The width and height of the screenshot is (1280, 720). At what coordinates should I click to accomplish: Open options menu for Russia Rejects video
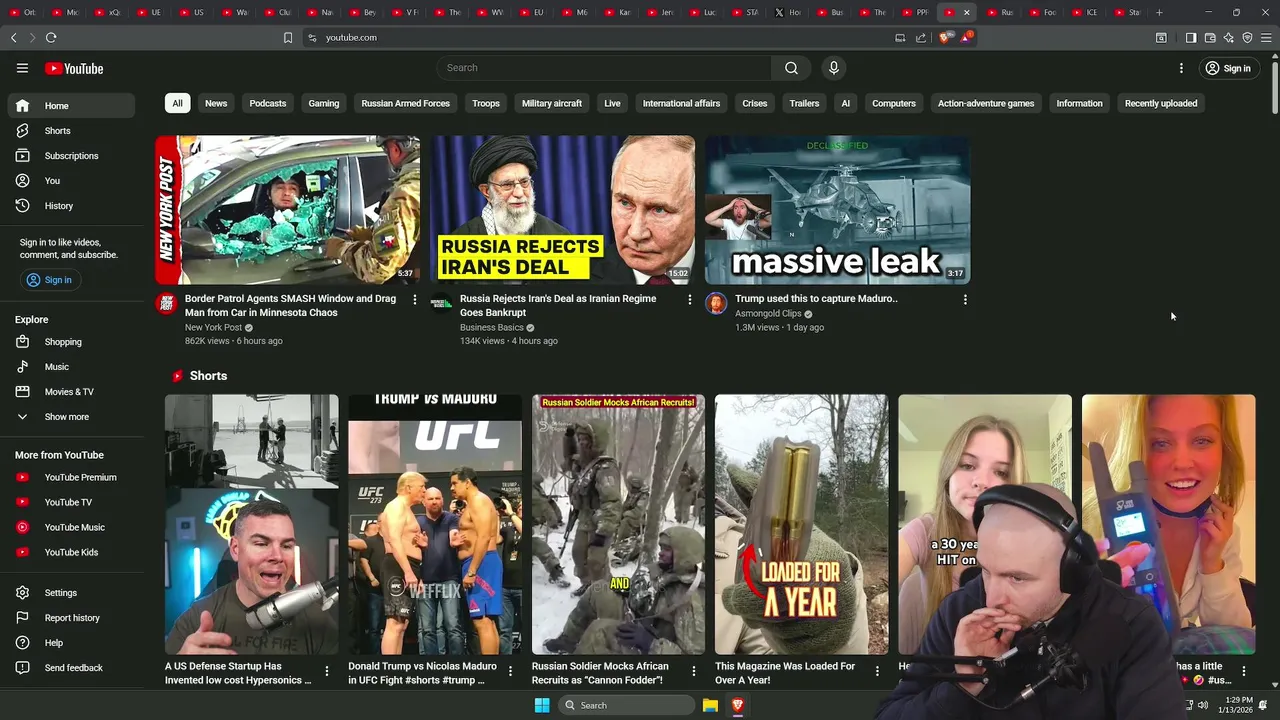click(689, 299)
